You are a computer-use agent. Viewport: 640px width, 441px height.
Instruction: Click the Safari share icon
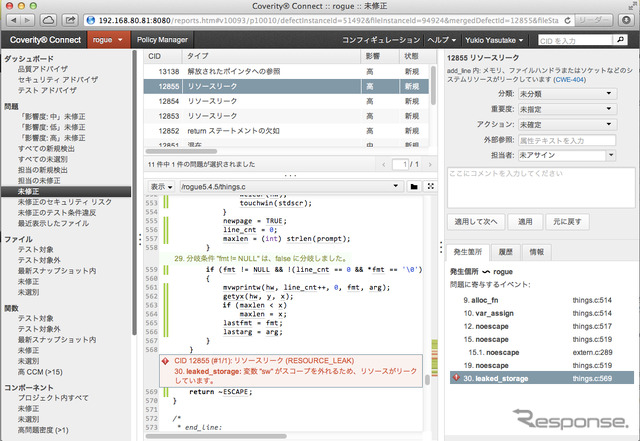70,20
